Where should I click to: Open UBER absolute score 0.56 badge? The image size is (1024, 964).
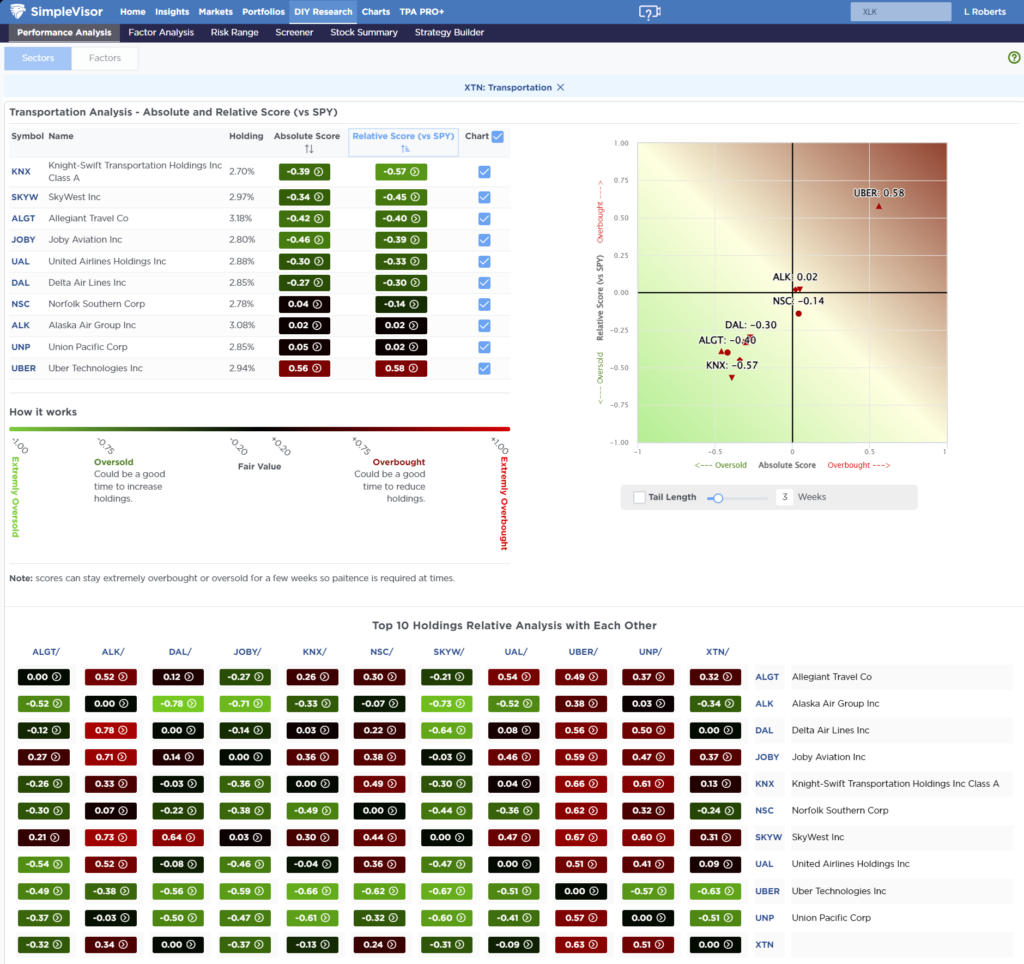click(x=304, y=368)
